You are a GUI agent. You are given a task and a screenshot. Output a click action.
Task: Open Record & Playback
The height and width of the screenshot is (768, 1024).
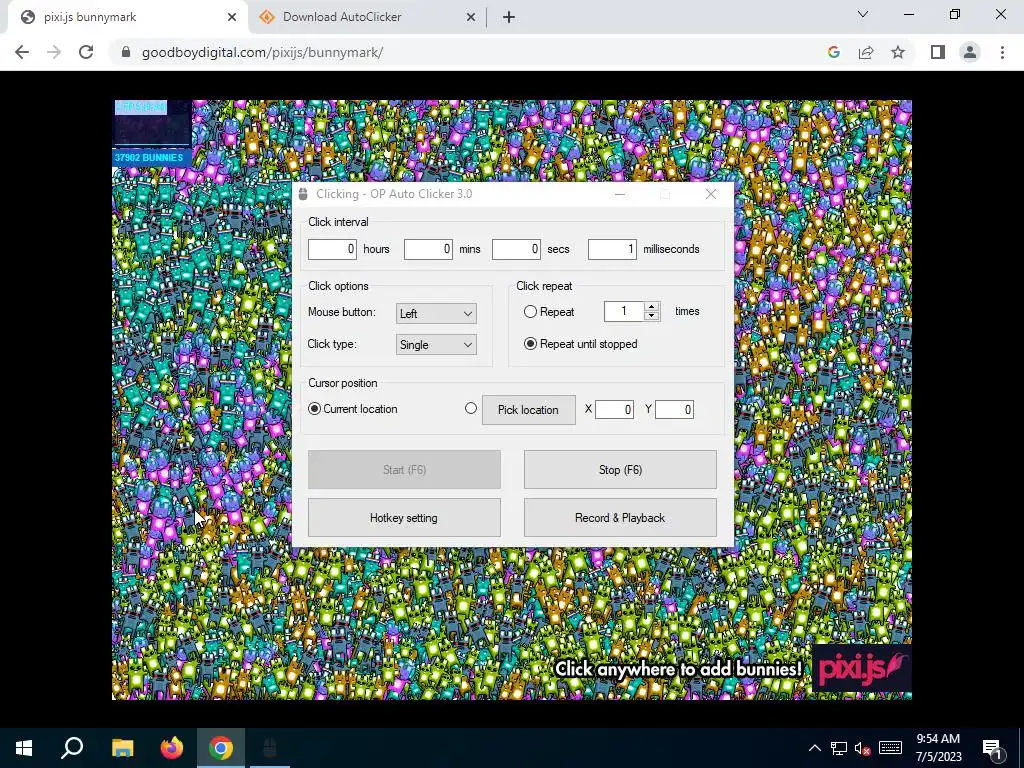tap(620, 518)
